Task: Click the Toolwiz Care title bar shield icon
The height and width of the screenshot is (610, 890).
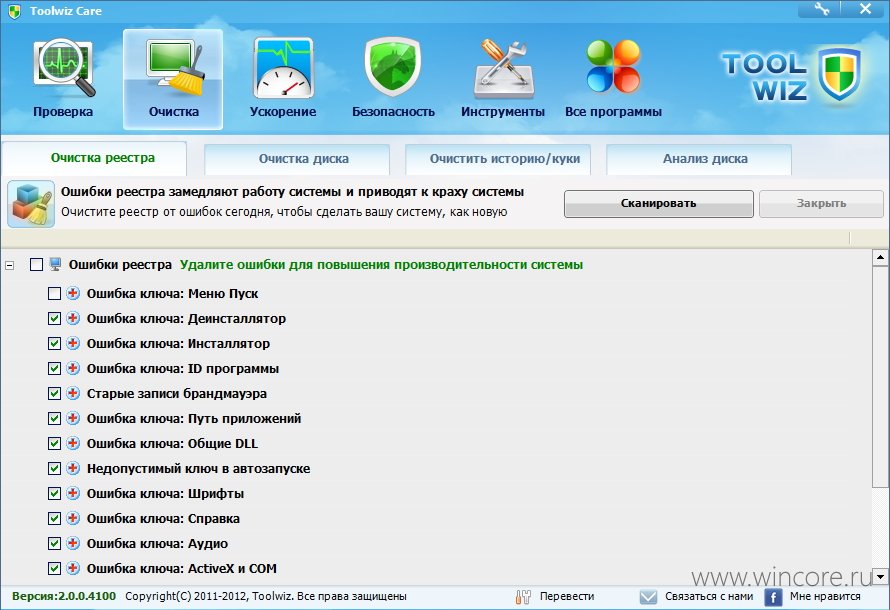Action: tap(14, 11)
